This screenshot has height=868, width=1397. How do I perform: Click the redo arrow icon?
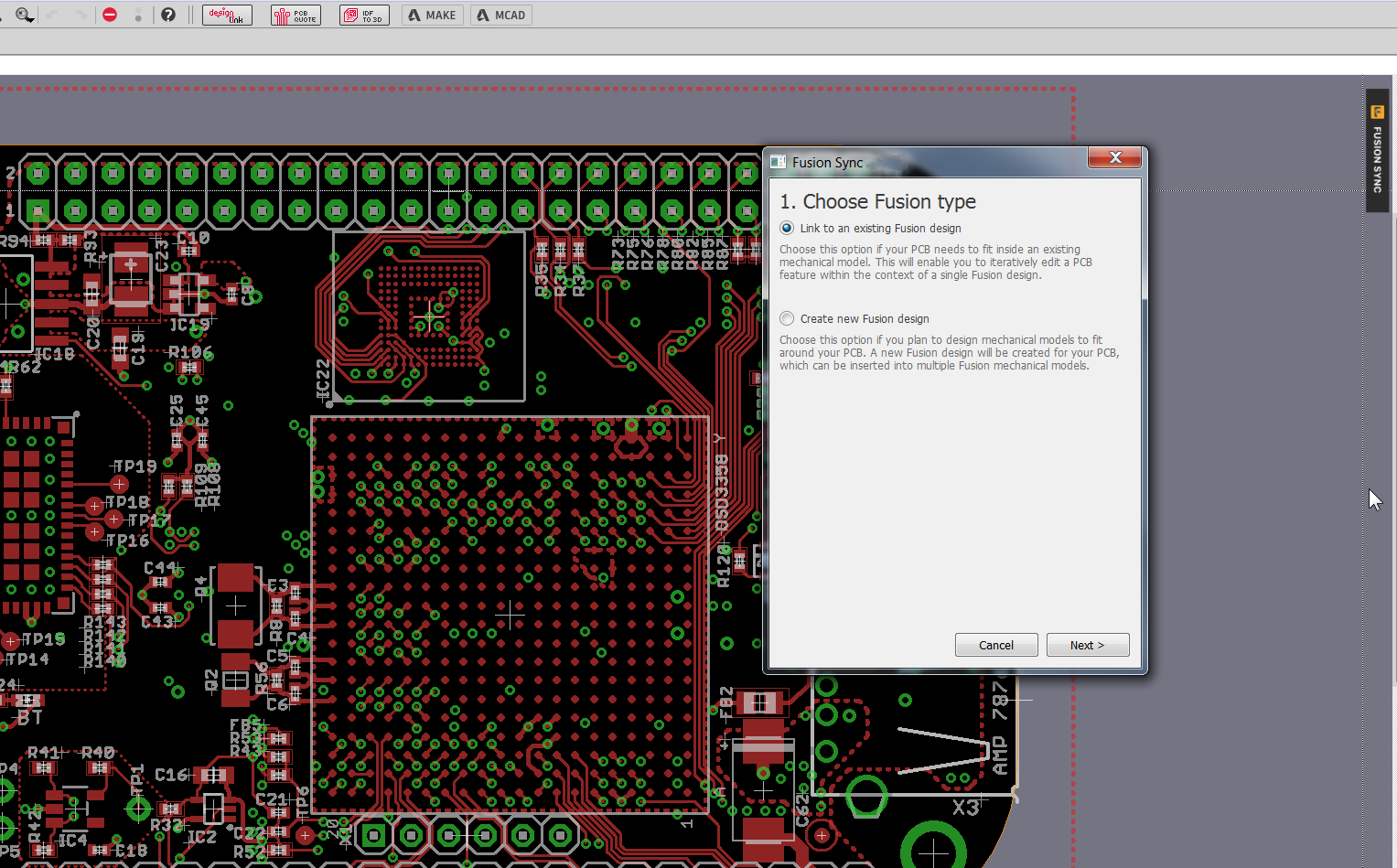81,16
